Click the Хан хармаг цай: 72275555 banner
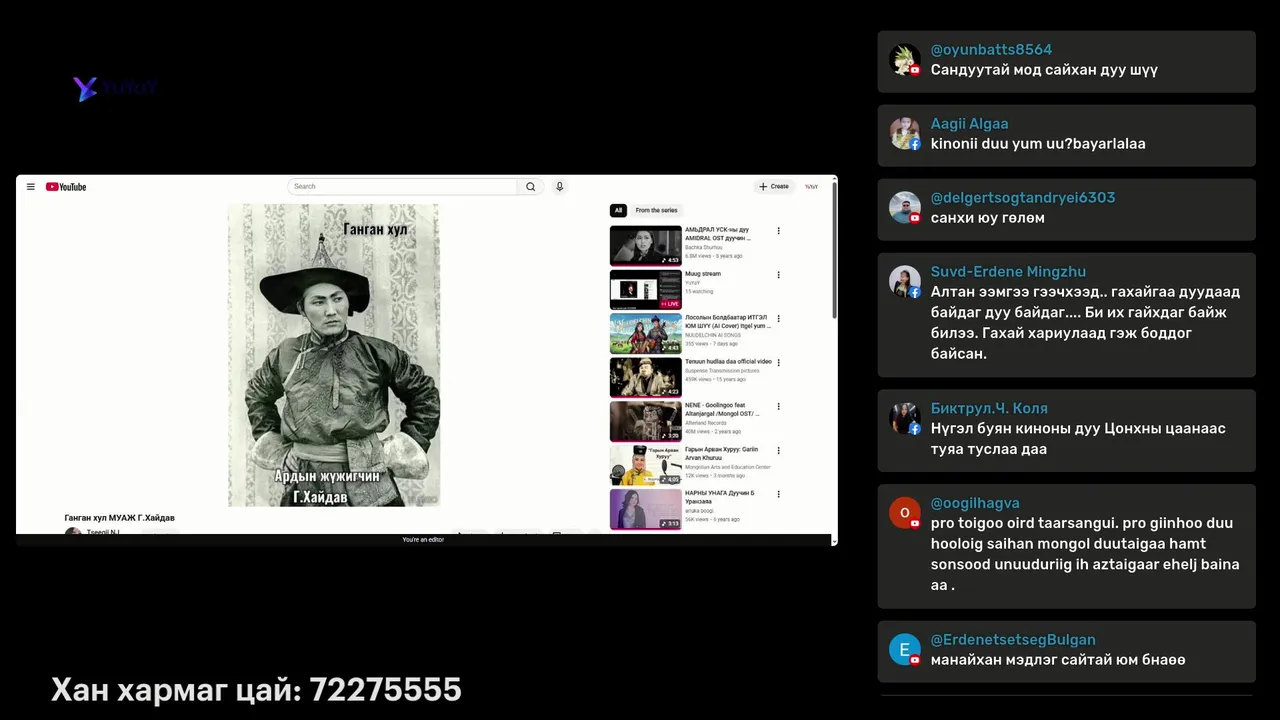Viewport: 1280px width, 720px height. (x=256, y=689)
